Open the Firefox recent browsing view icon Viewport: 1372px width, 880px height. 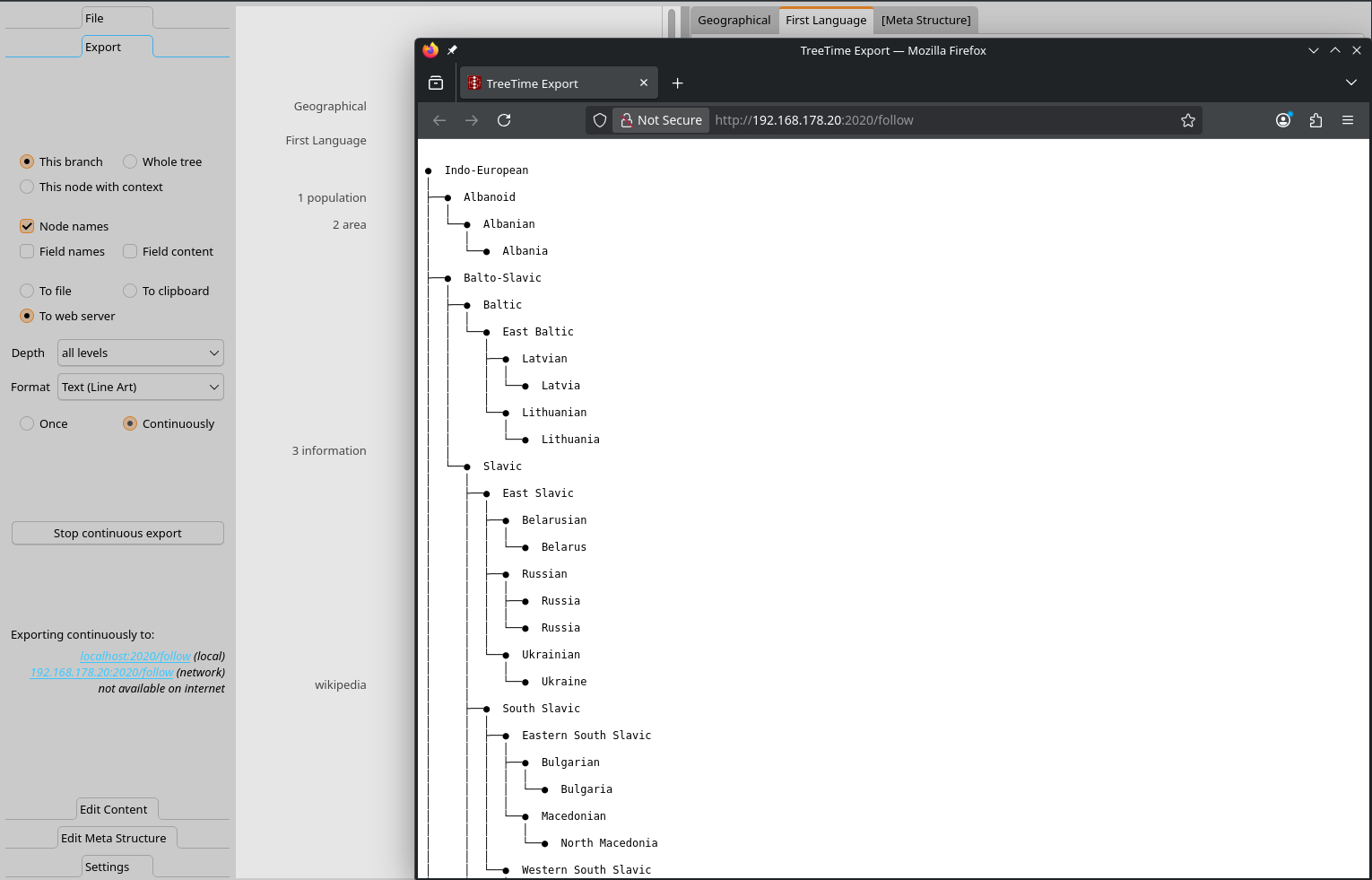click(436, 83)
